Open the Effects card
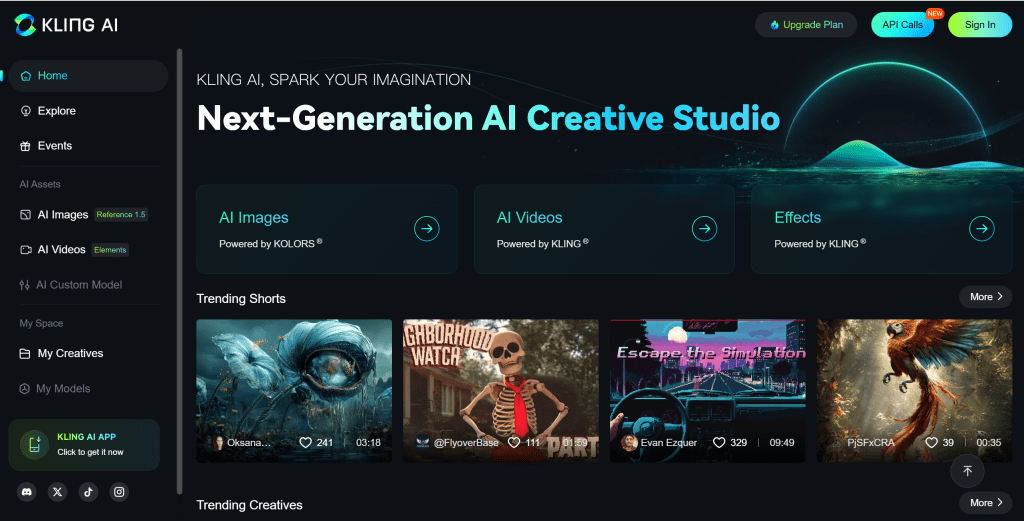This screenshot has height=521, width=1024. click(882, 229)
